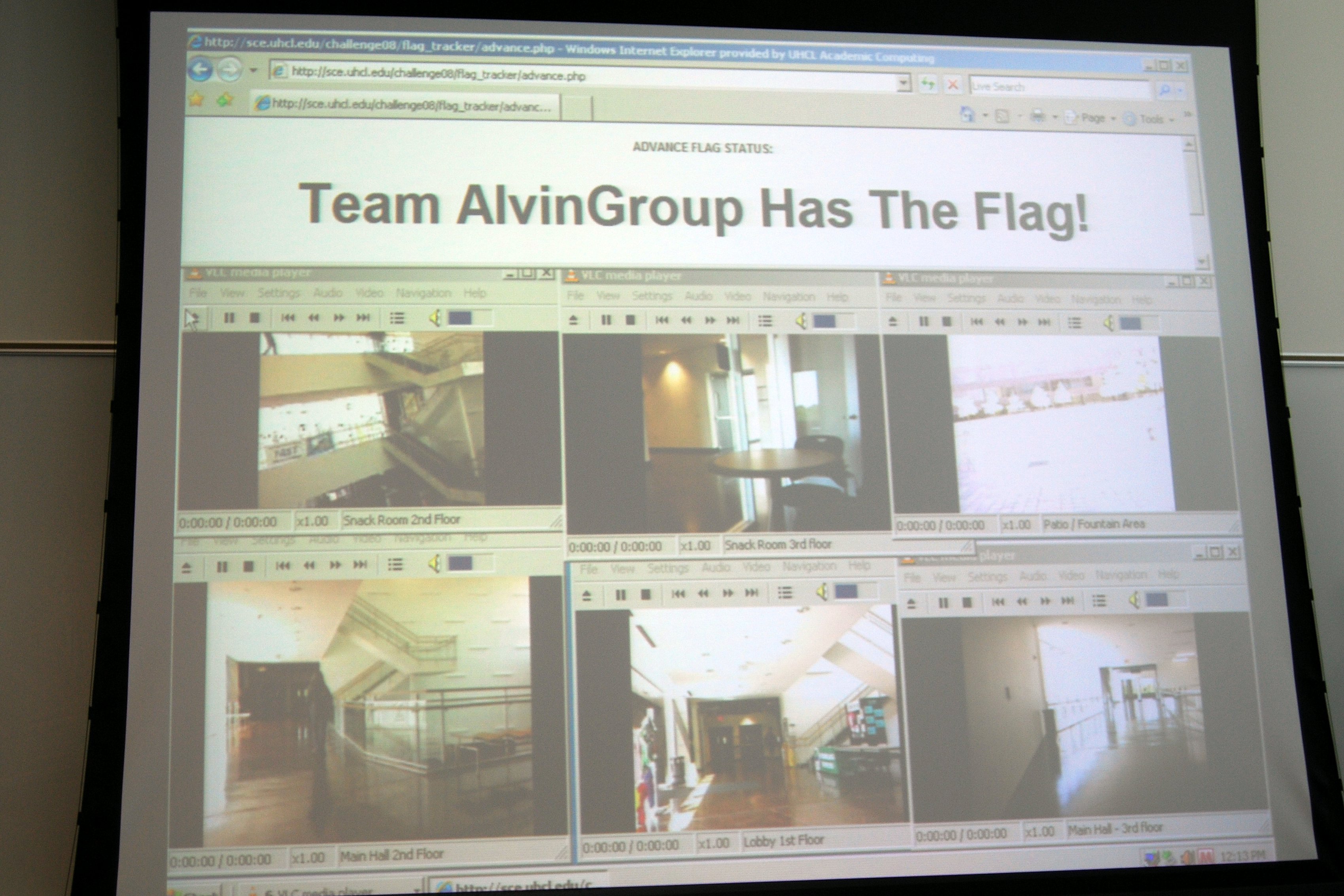Pause the Snack Room 2nd Floor stream
Screen dimensions: 1344x896
point(229,318)
